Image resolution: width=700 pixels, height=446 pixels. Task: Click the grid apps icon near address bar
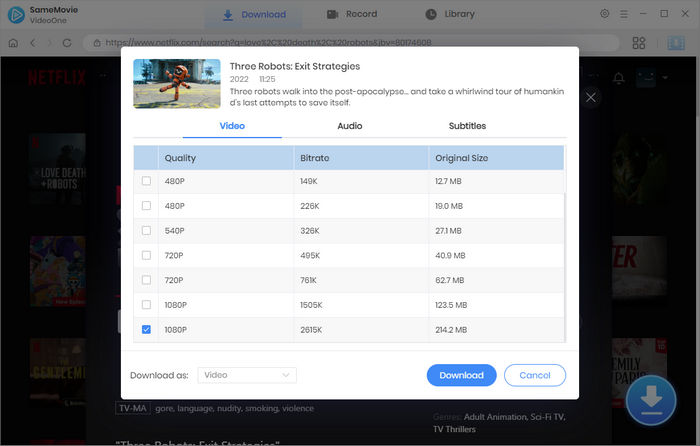coord(639,43)
